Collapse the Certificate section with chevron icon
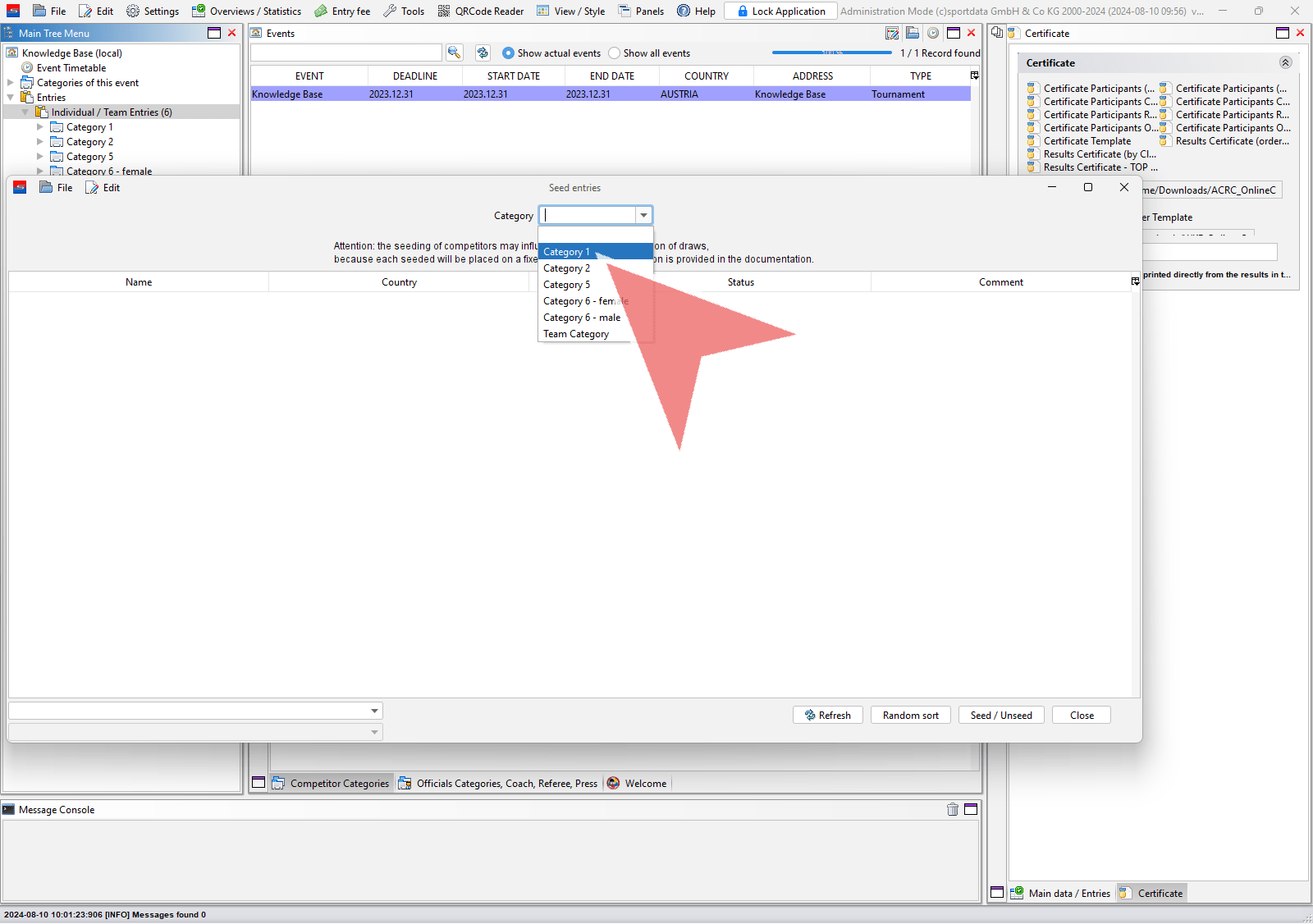 click(x=1285, y=62)
